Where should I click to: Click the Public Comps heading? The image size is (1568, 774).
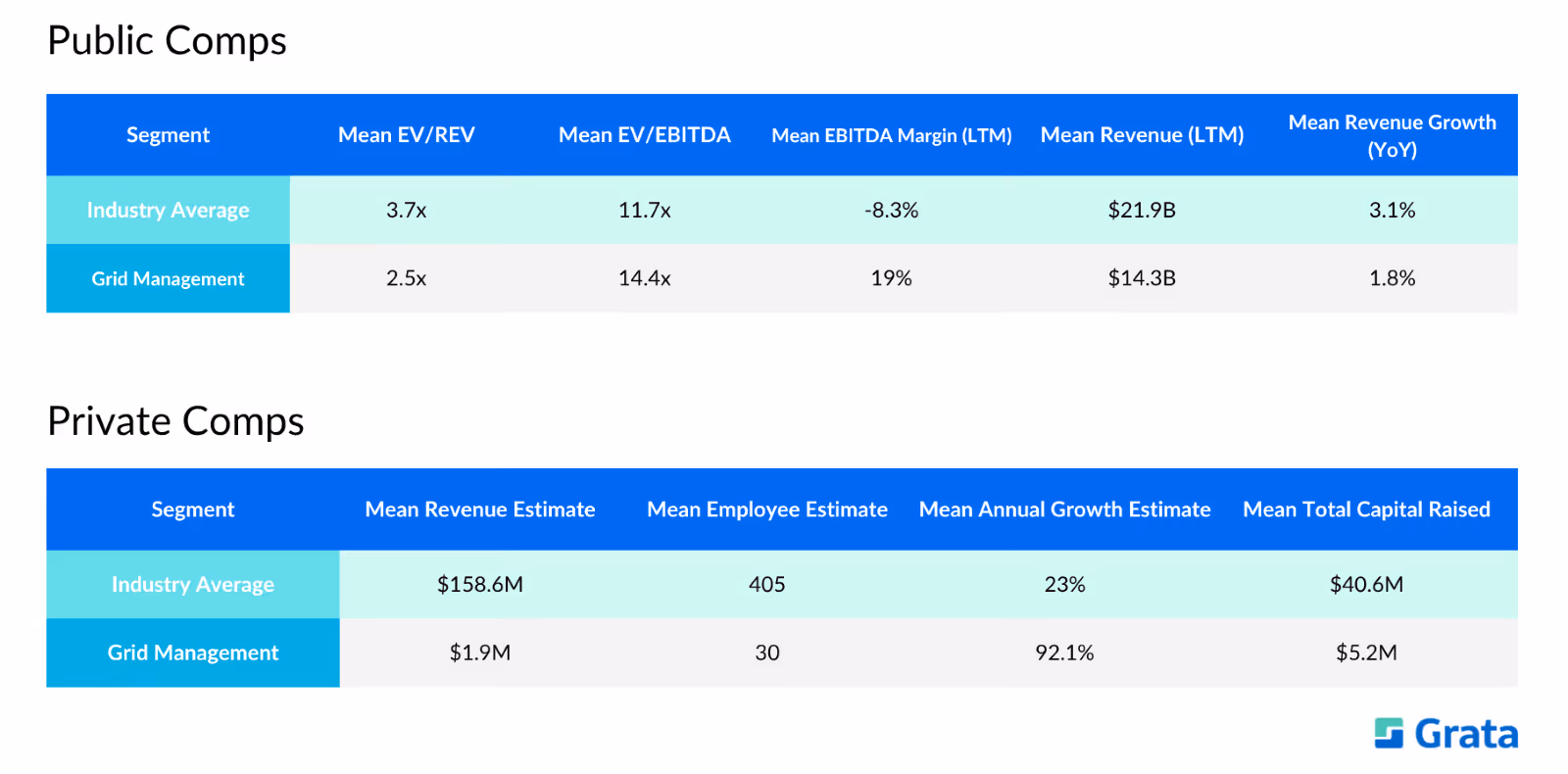tap(168, 41)
